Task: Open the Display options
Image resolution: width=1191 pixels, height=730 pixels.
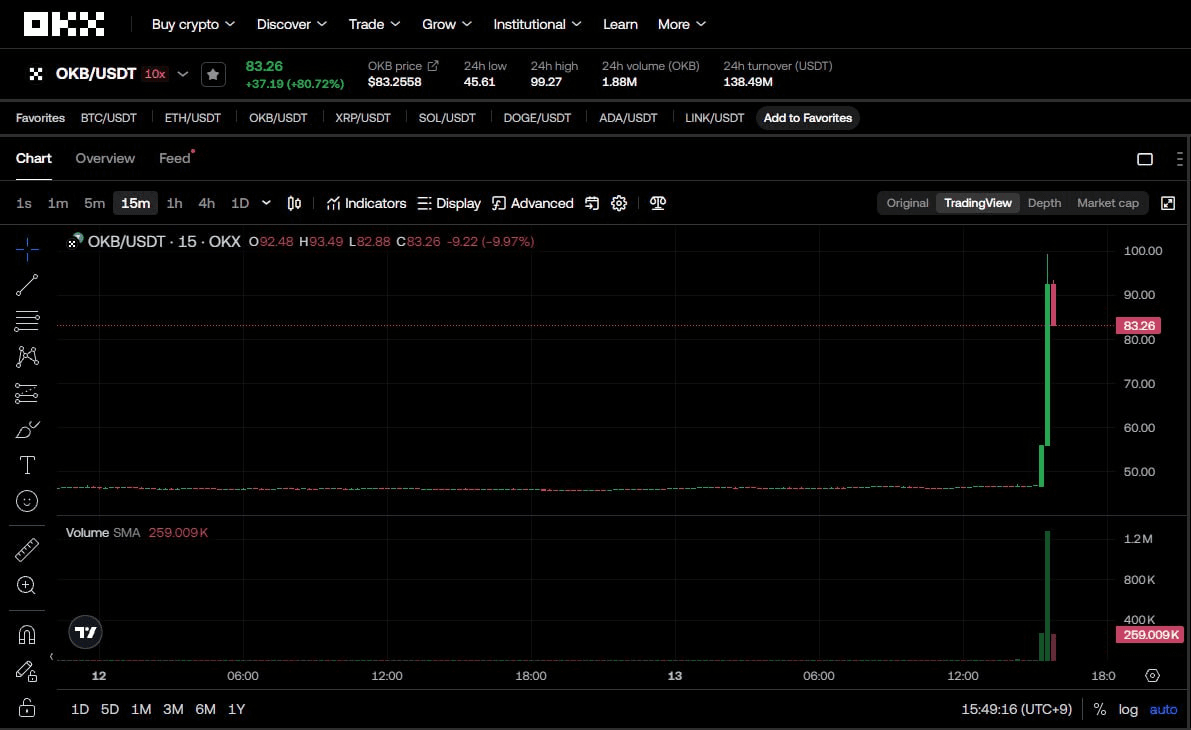Action: (x=449, y=203)
